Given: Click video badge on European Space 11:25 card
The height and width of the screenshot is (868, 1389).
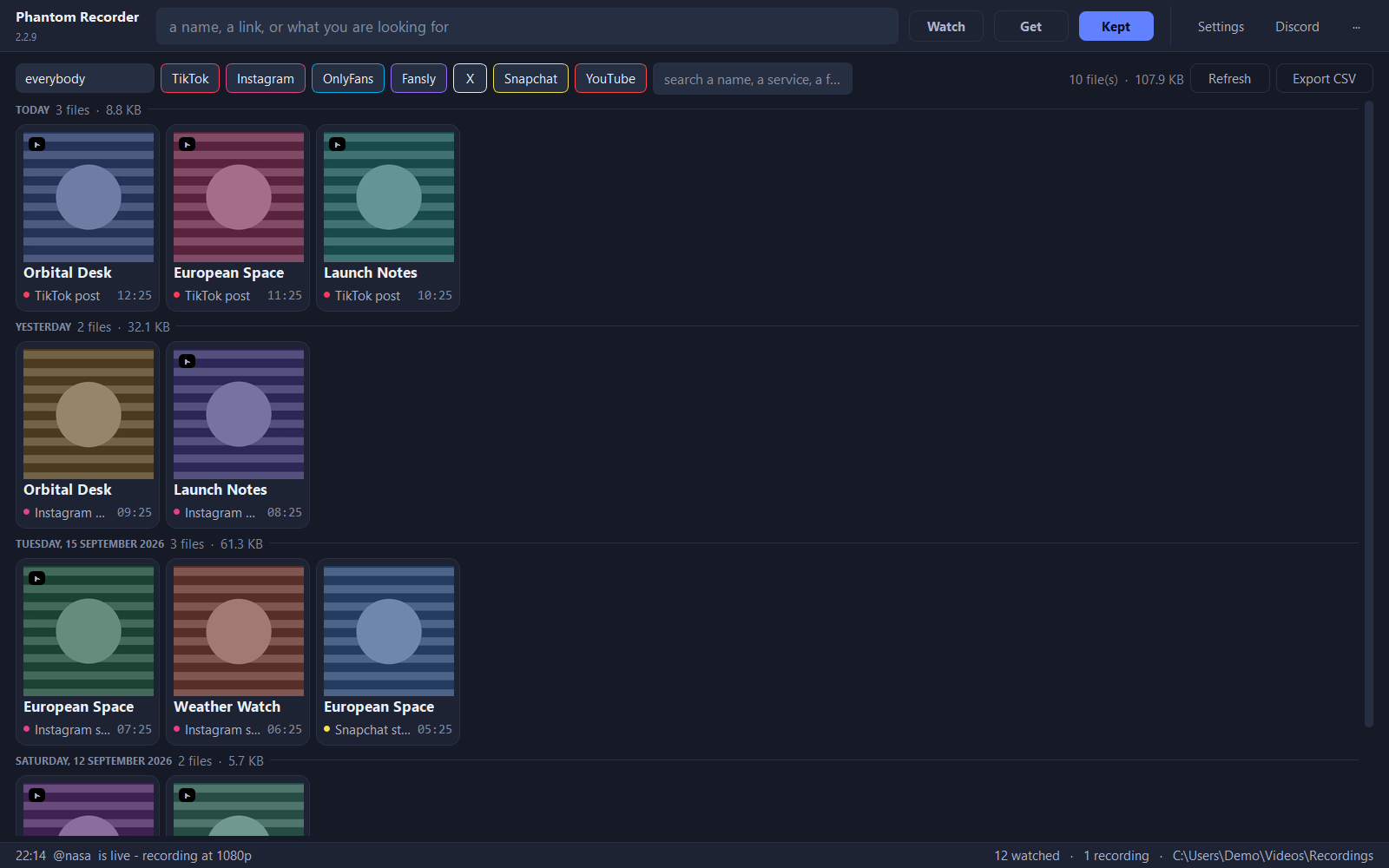Looking at the screenshot, I should (187, 144).
